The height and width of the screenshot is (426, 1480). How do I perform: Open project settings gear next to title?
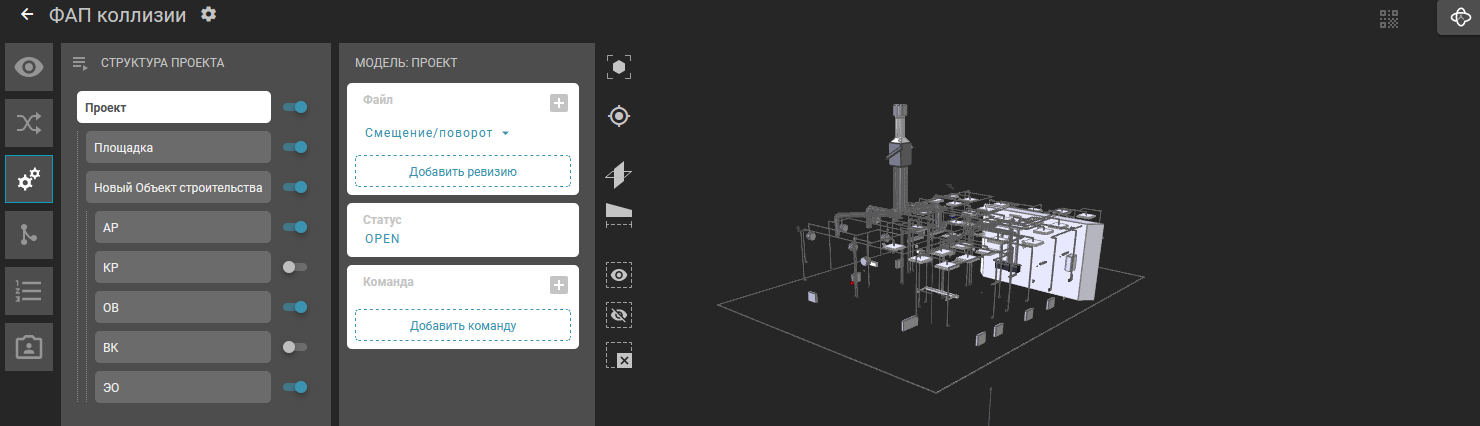point(208,14)
